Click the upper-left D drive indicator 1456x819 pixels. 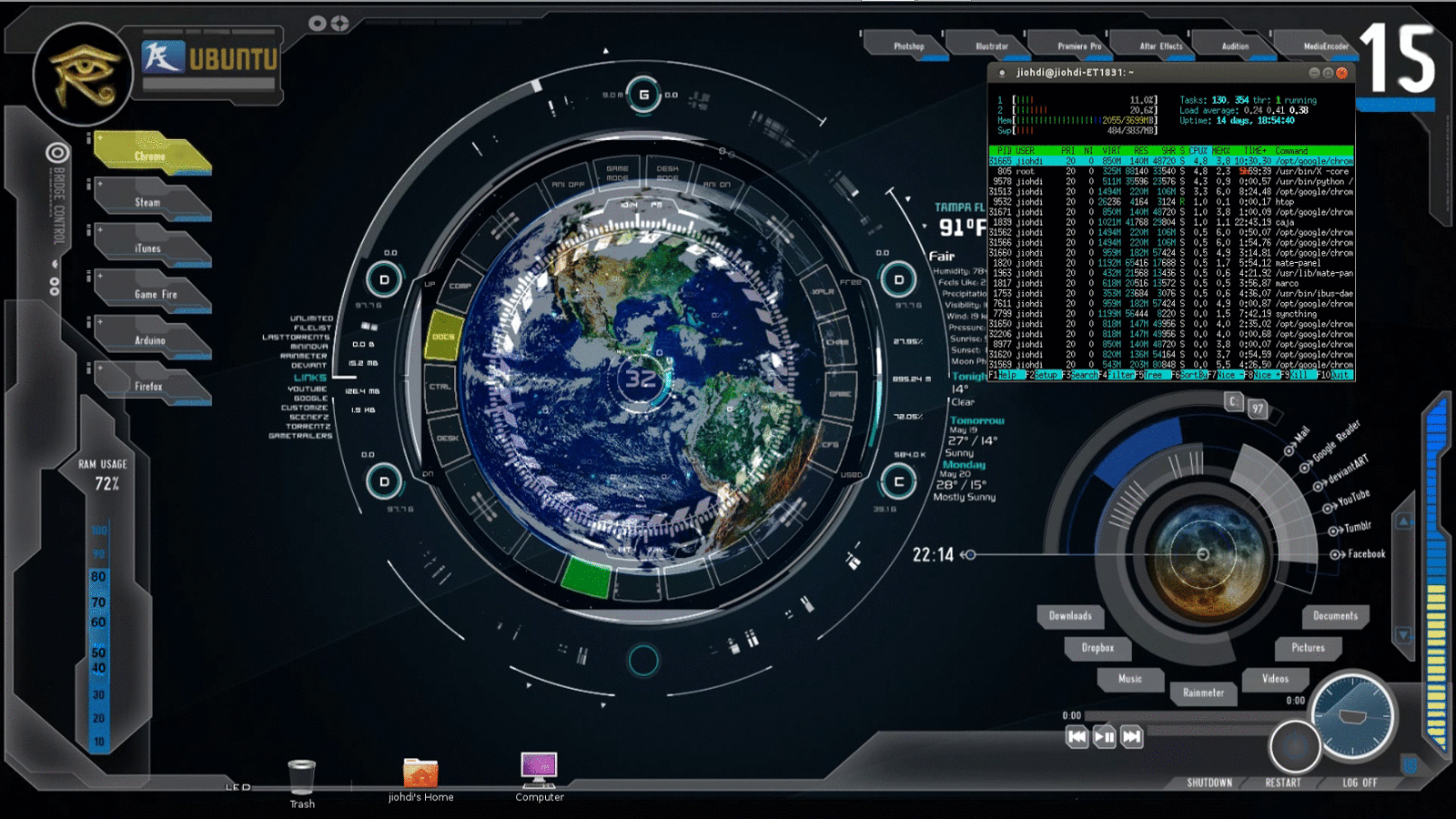(384, 279)
